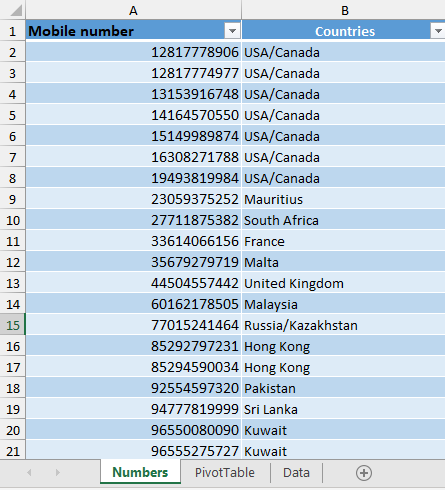Select the Sri Lanka cell
The image size is (445, 490).
click(x=343, y=409)
